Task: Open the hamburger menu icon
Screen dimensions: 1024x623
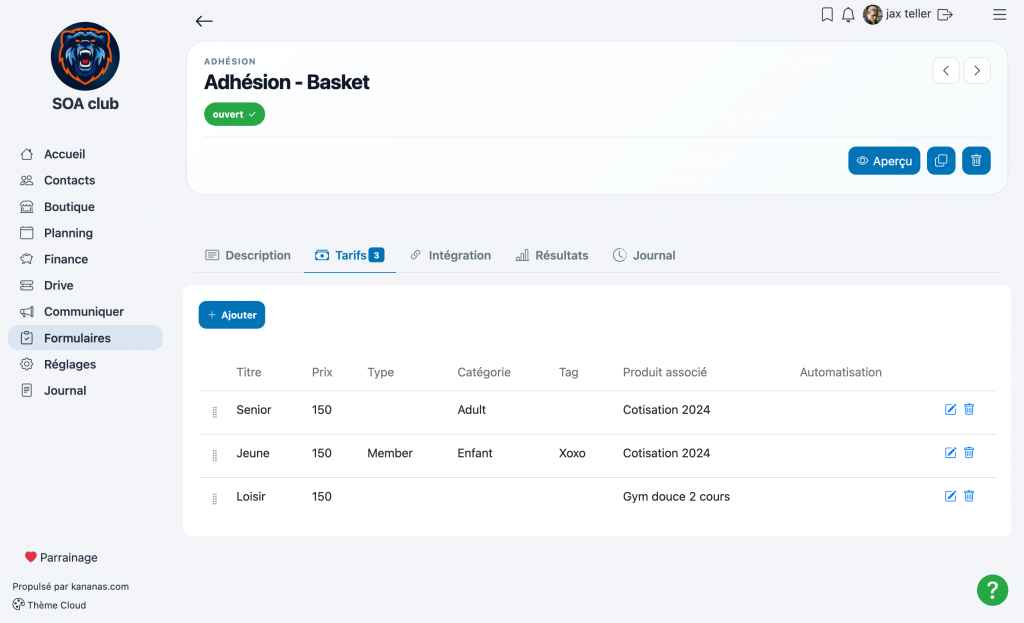Action: tap(999, 14)
